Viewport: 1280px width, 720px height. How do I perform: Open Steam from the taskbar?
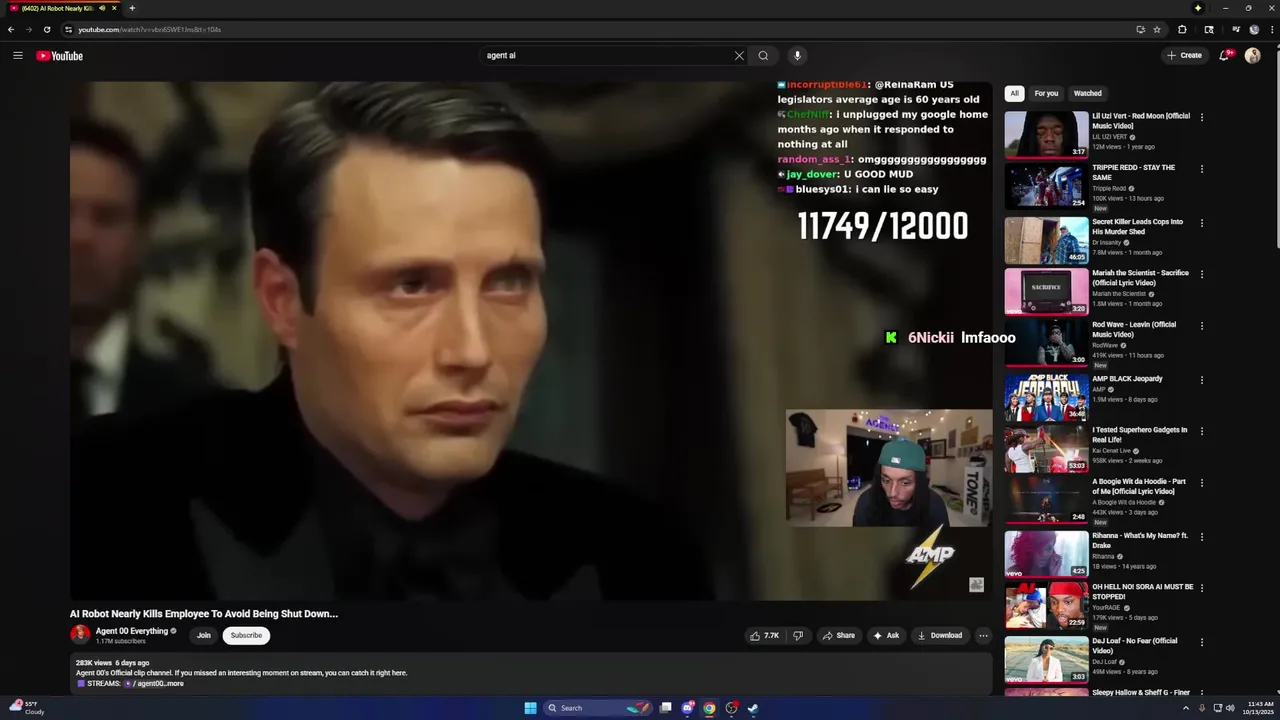coord(753,708)
